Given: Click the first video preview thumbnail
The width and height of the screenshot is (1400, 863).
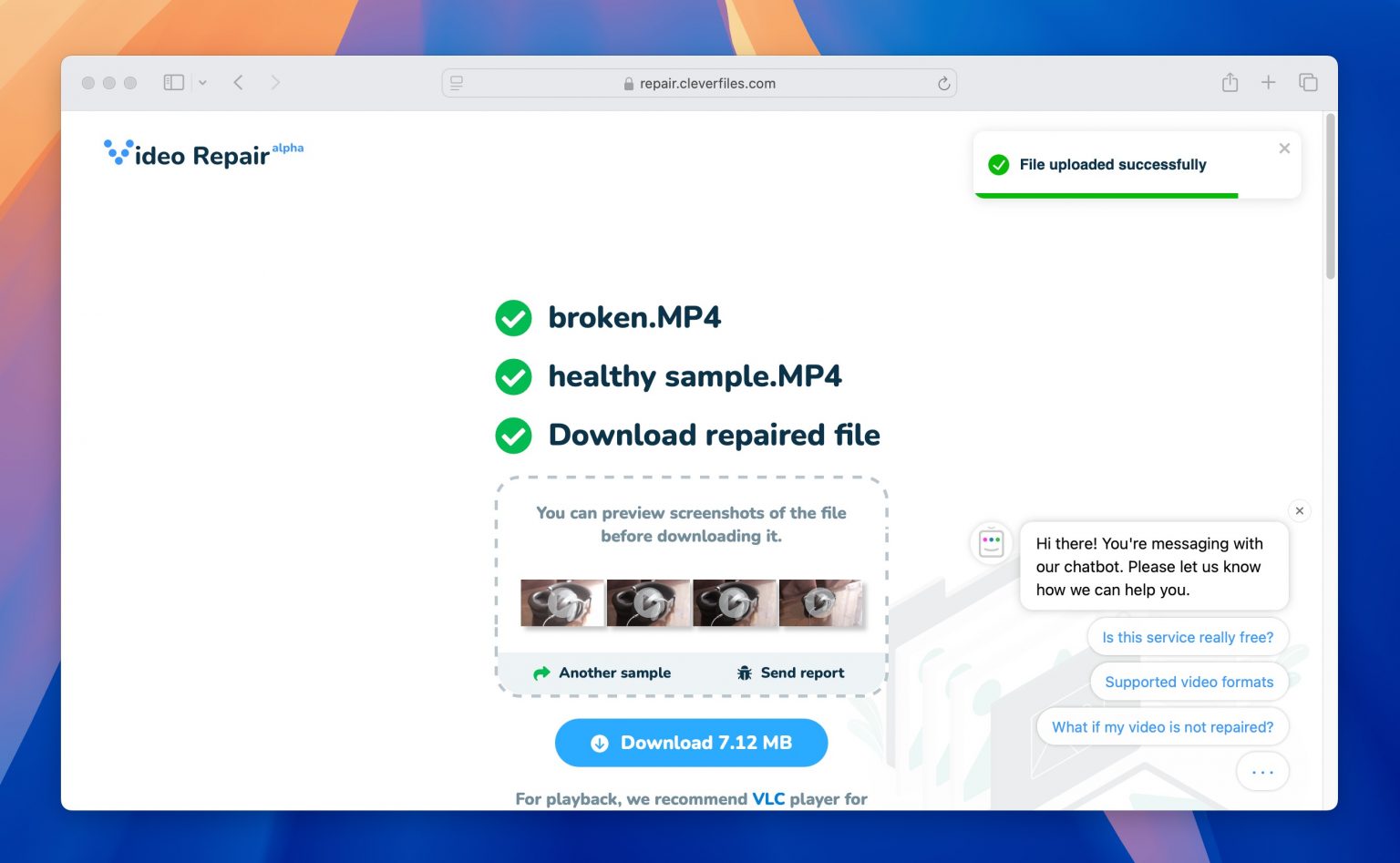Looking at the screenshot, I should (562, 602).
